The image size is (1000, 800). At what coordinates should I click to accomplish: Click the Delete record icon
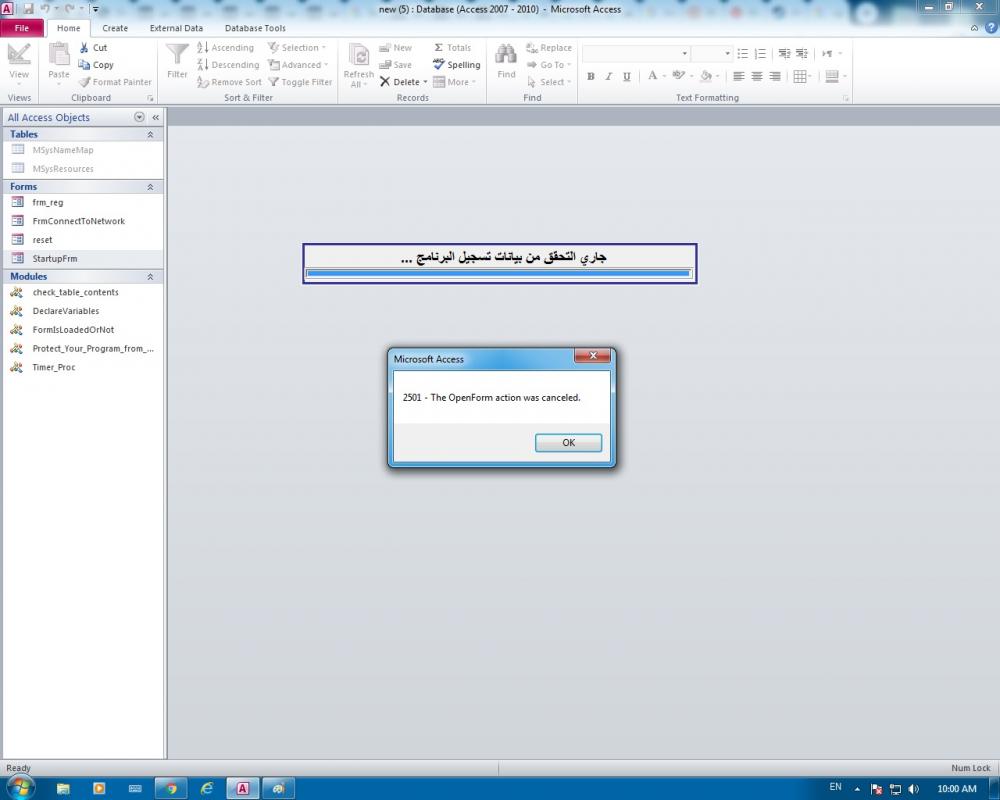coord(385,82)
